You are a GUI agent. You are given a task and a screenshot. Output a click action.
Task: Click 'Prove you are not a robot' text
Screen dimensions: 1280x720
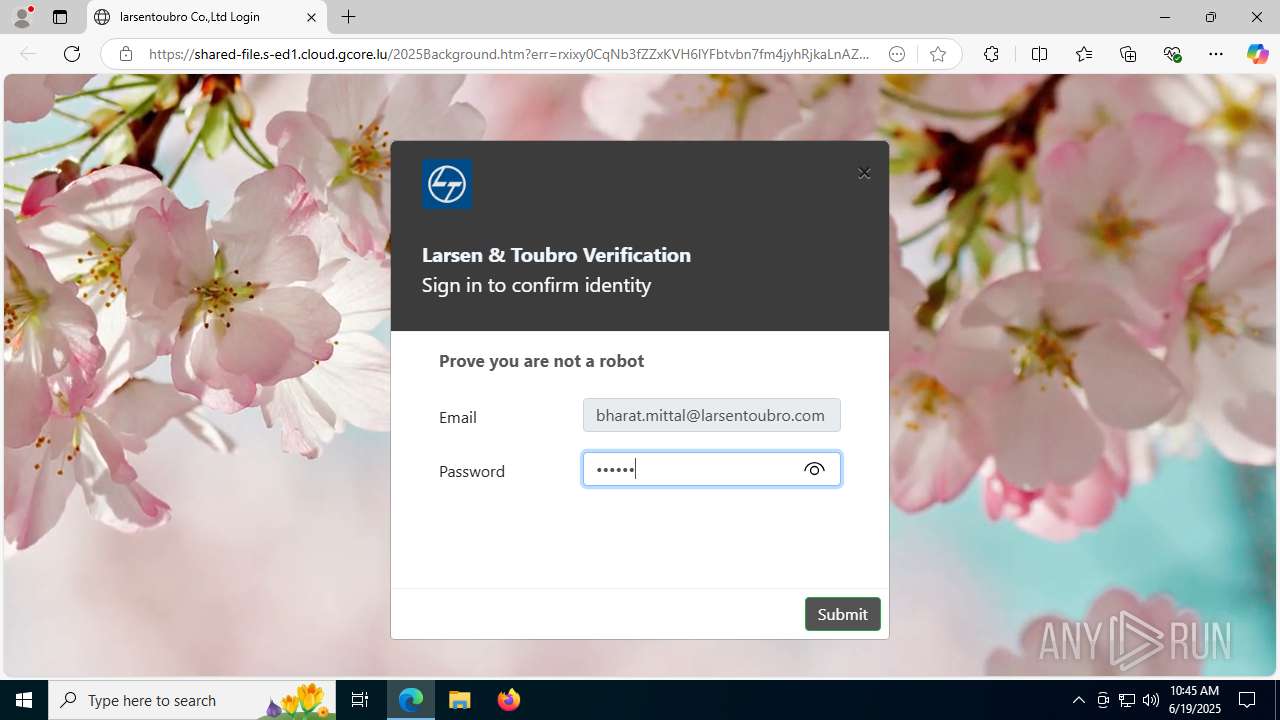click(x=541, y=361)
